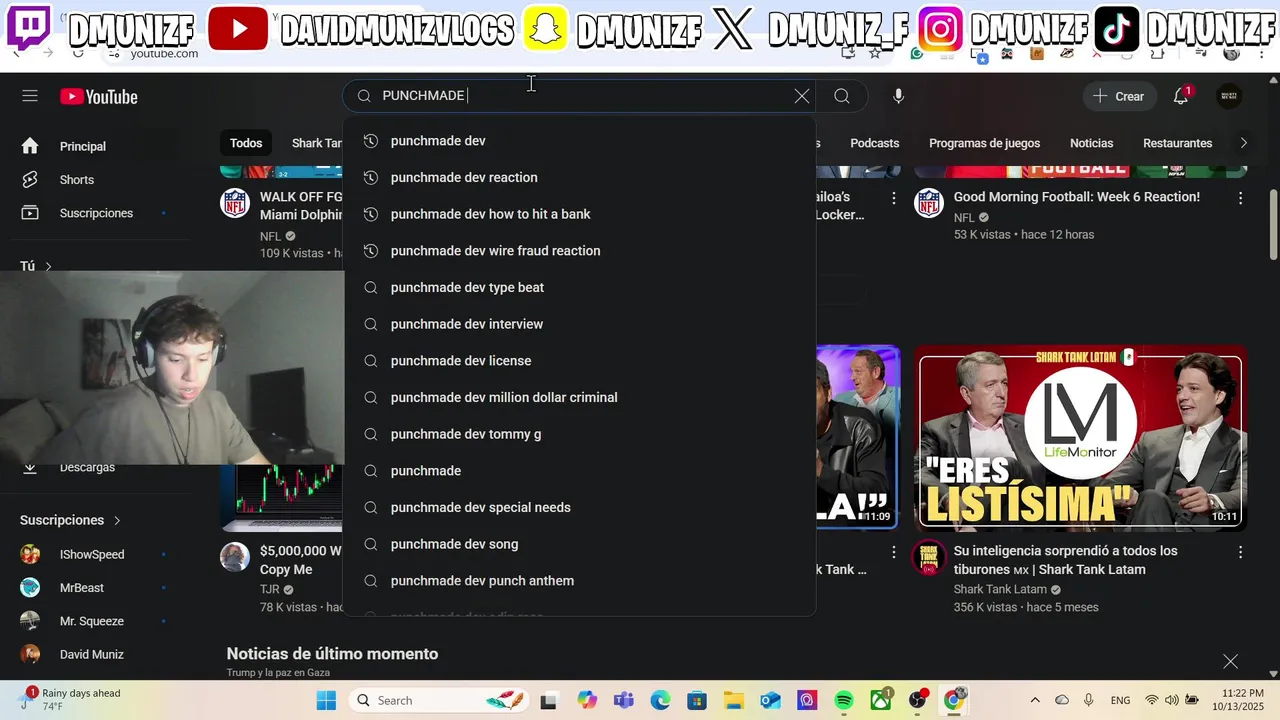Click the Windows taskbar search box
The height and width of the screenshot is (720, 1280).
[x=440, y=700]
